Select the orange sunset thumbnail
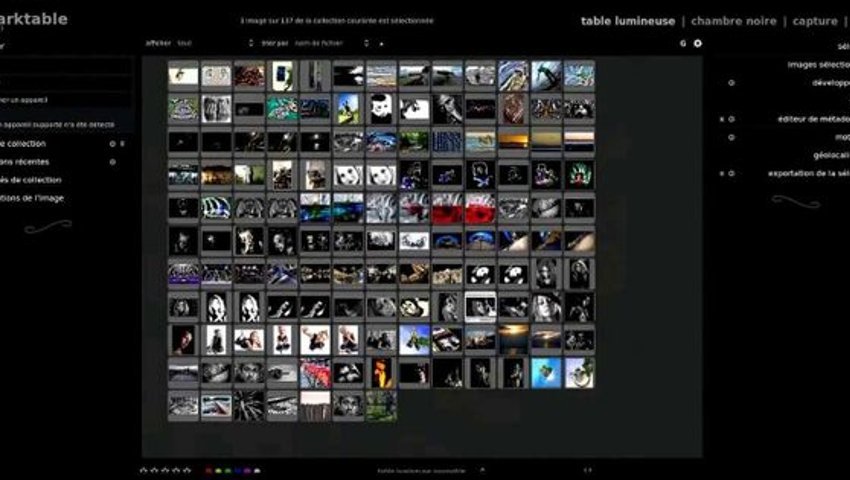This screenshot has height=480, width=850. [513, 142]
